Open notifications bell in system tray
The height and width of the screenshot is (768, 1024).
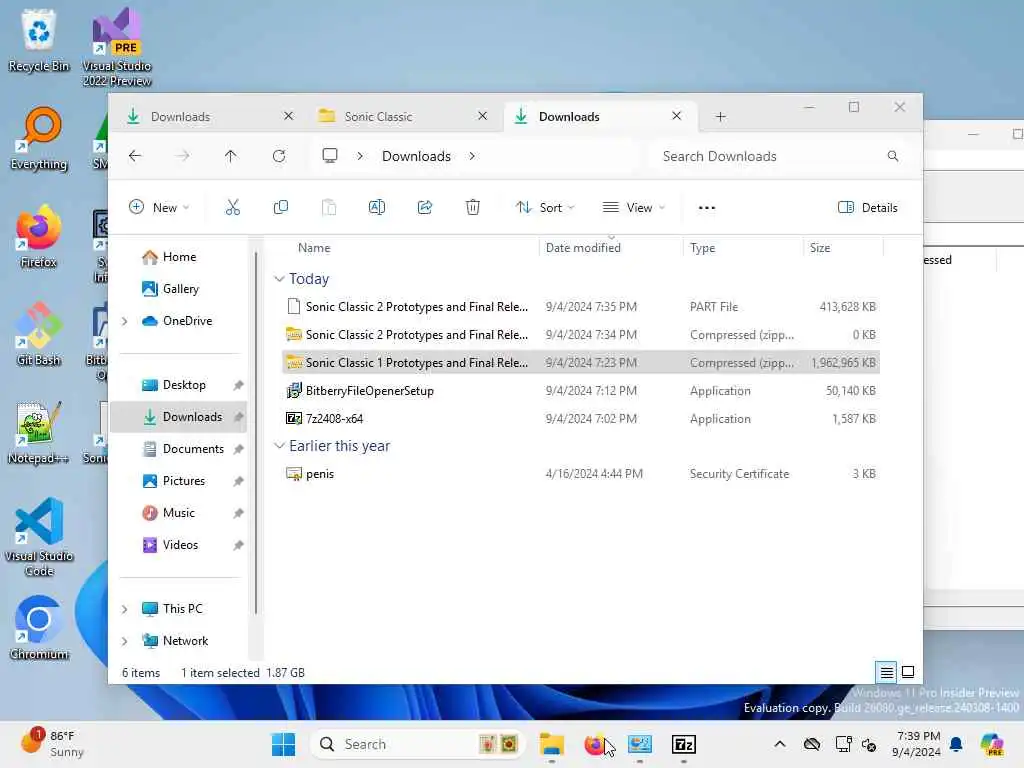tap(956, 744)
